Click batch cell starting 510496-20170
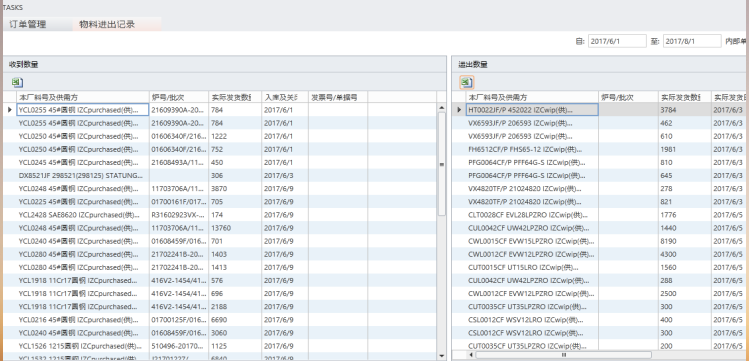749x361 pixels. coord(179,346)
